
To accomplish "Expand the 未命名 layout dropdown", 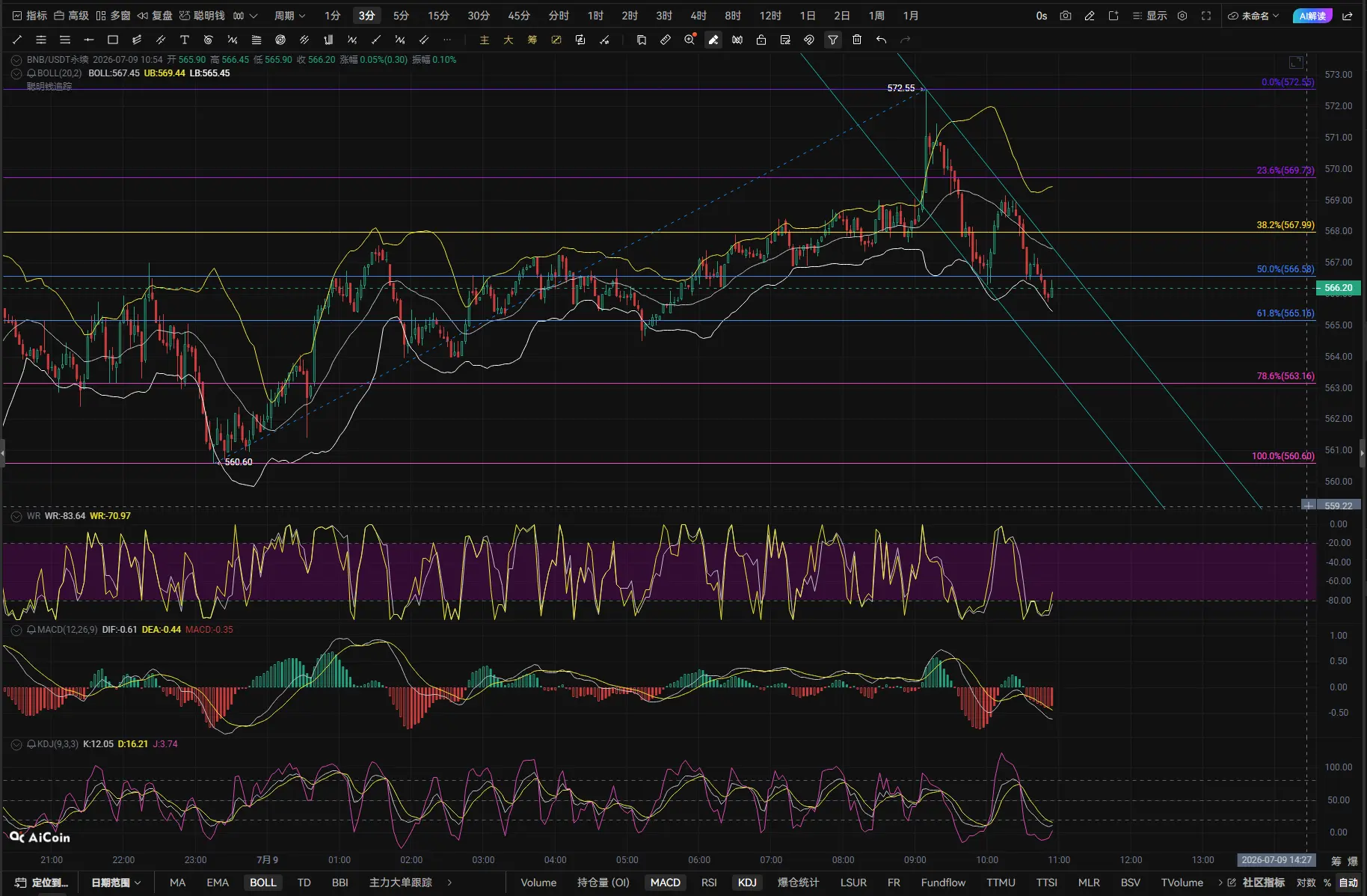I will 1254,16.
